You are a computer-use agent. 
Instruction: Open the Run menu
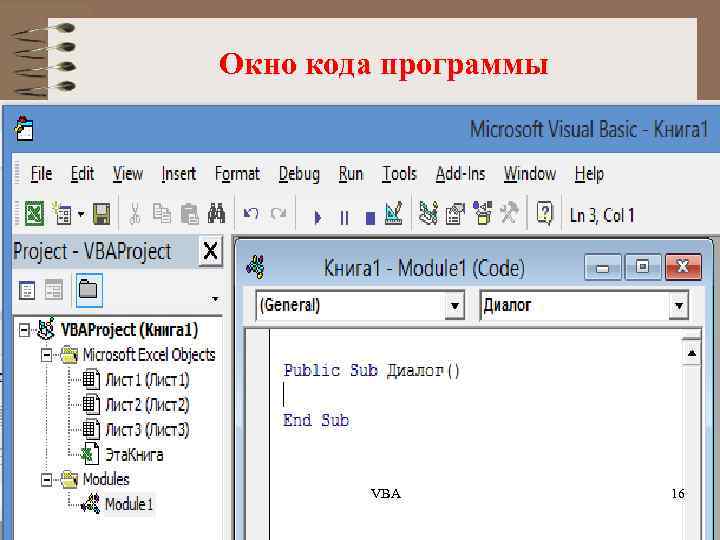(x=351, y=174)
